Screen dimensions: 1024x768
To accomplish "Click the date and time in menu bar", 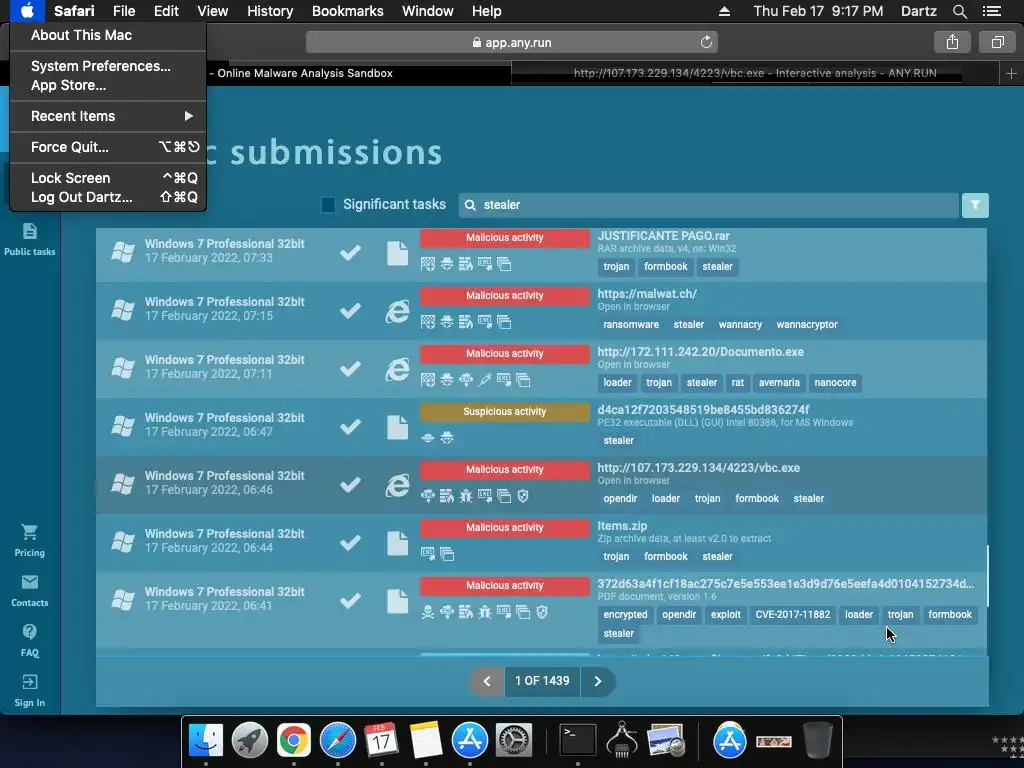I will [818, 11].
